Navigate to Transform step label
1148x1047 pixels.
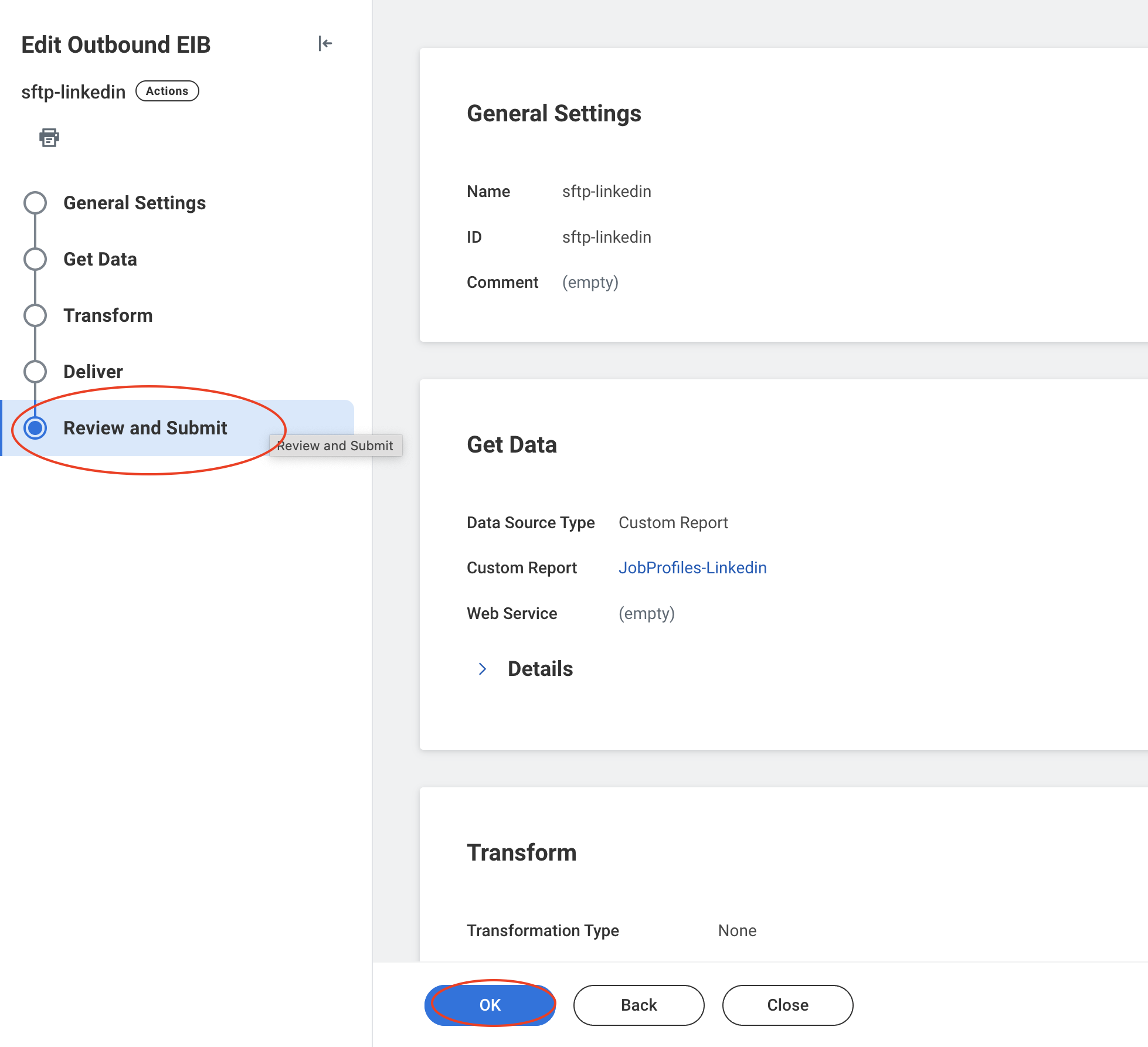(x=108, y=315)
